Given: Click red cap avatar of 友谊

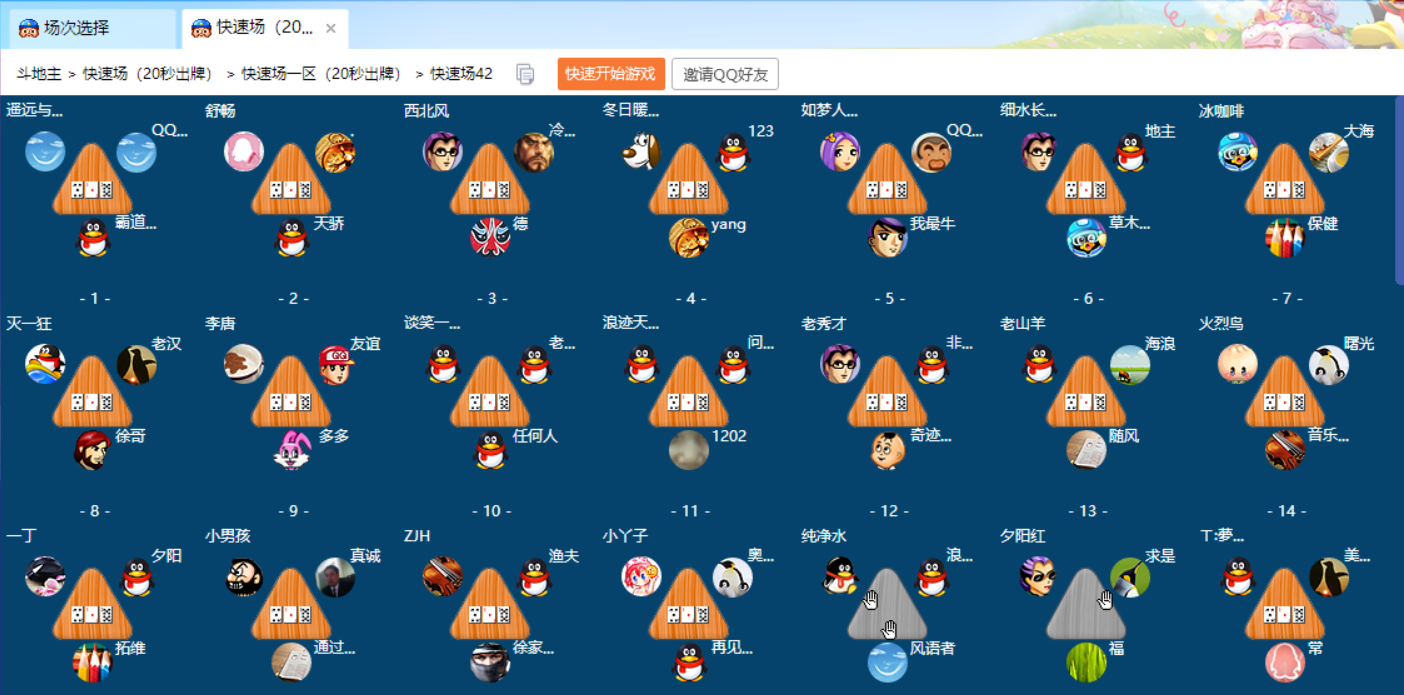Looking at the screenshot, I should pos(336,364).
